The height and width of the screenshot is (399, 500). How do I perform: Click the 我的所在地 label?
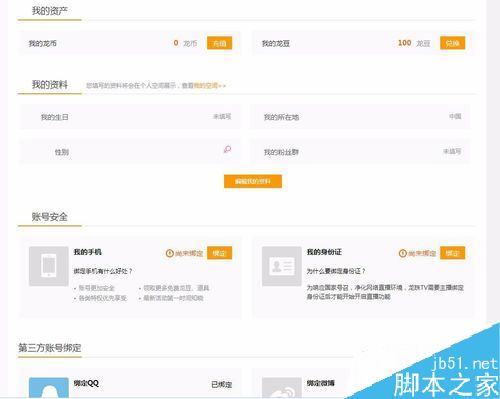click(x=281, y=117)
